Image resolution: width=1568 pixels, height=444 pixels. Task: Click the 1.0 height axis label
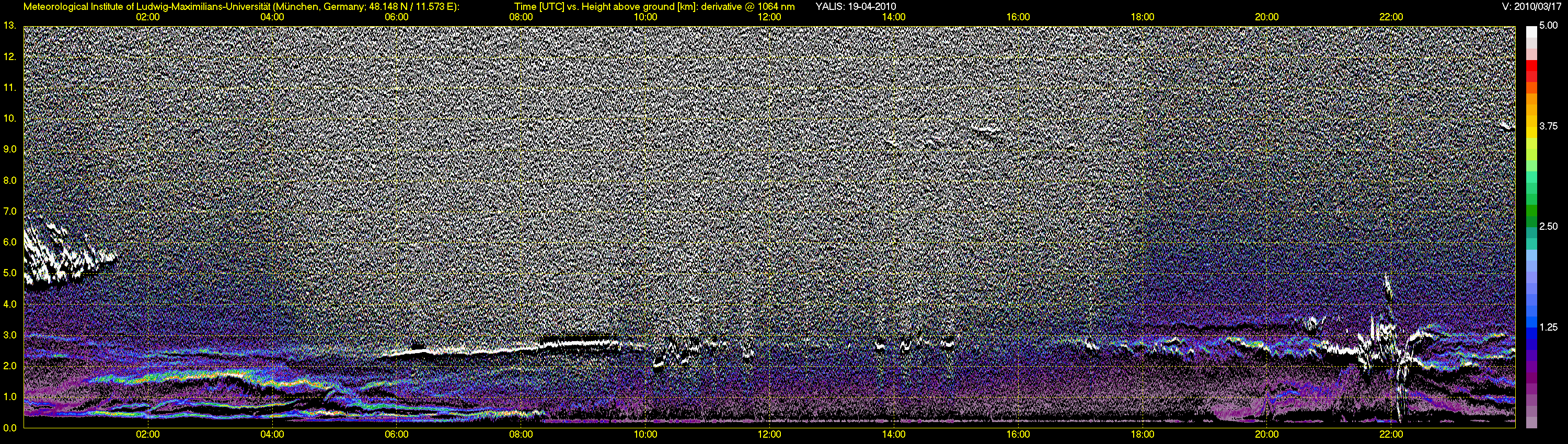[x=10, y=396]
